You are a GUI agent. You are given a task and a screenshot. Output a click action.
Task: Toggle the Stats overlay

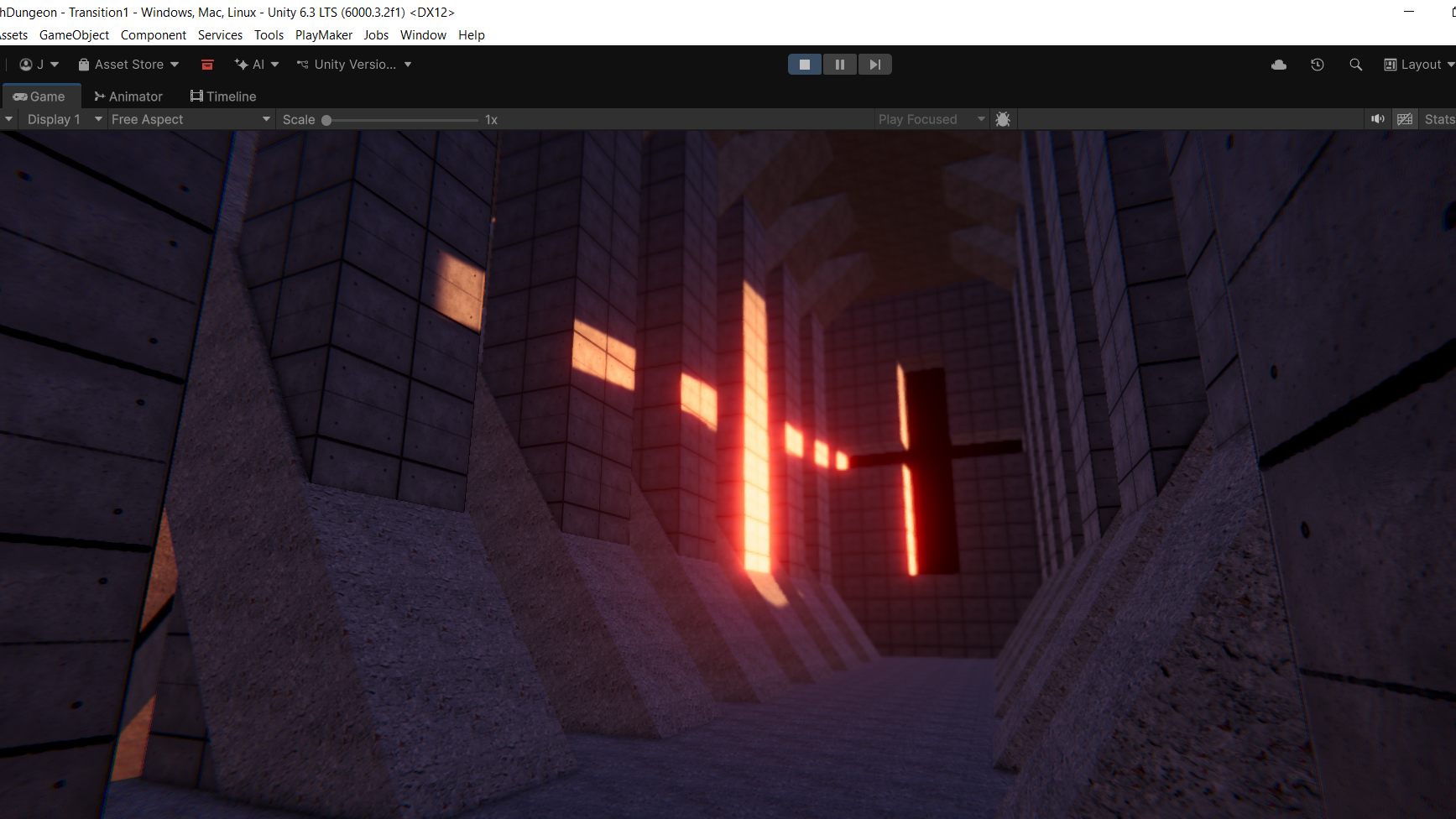pyautogui.click(x=1439, y=119)
